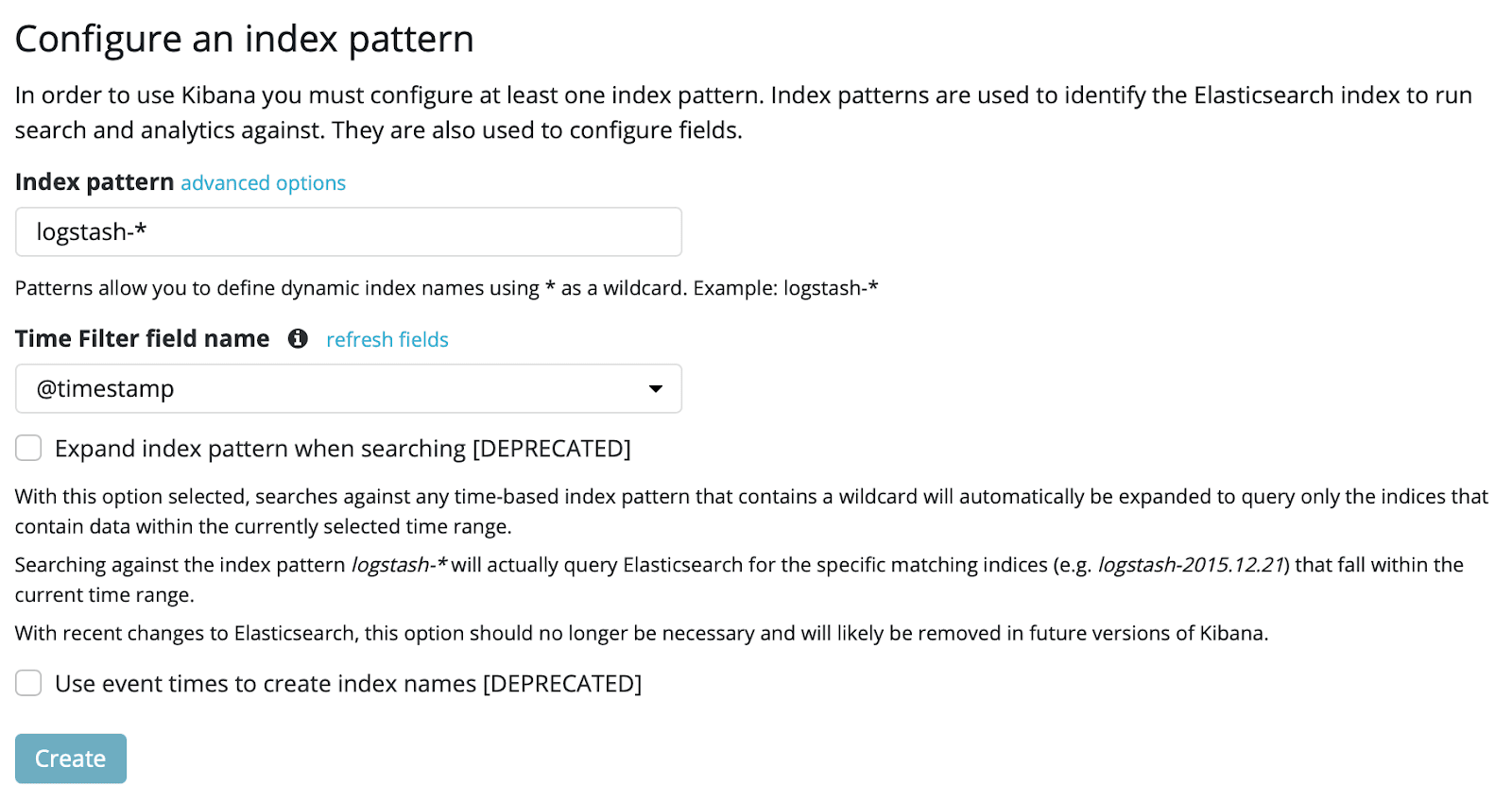Click the 'Use event times to create index names' label
1512x802 pixels.
pyautogui.click(x=349, y=684)
